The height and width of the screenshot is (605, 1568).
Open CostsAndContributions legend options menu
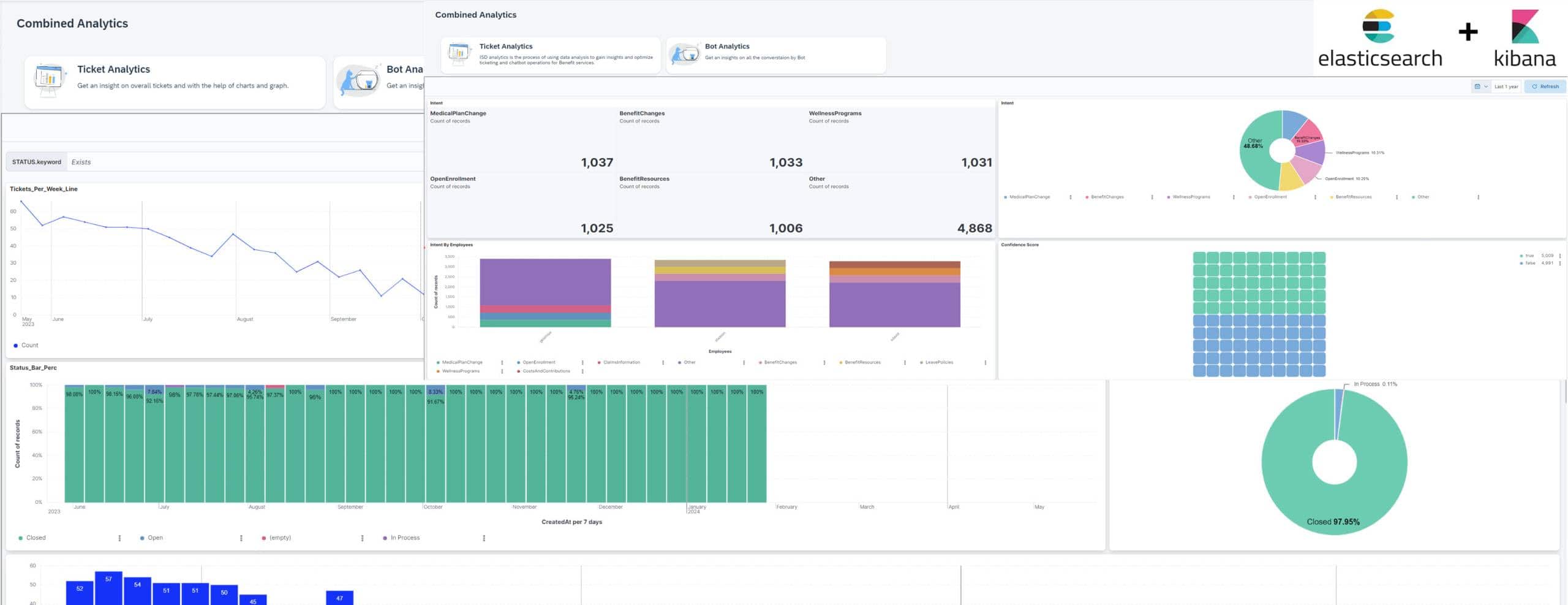click(x=582, y=371)
